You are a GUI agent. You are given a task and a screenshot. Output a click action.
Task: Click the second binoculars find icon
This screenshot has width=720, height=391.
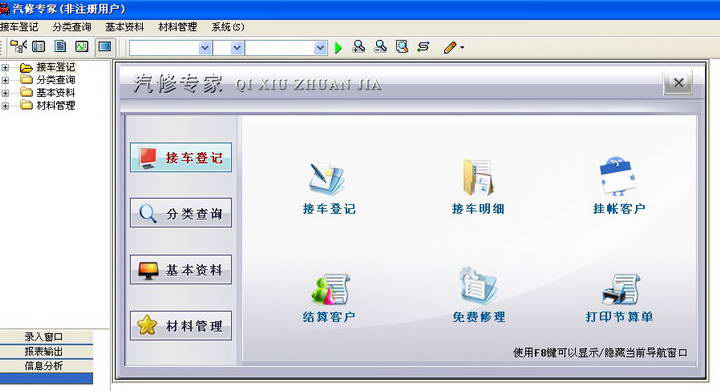(380, 46)
